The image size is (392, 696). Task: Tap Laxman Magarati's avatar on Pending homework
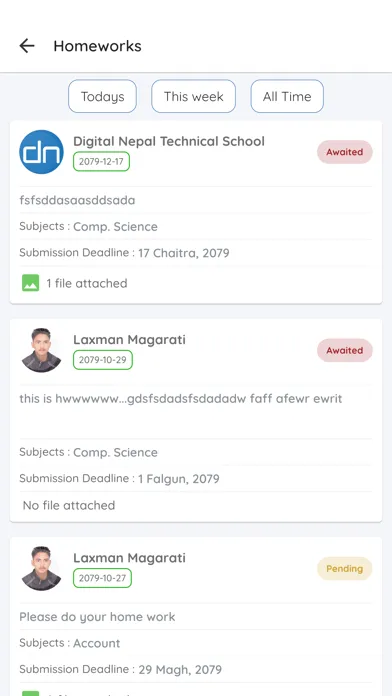(x=41, y=569)
